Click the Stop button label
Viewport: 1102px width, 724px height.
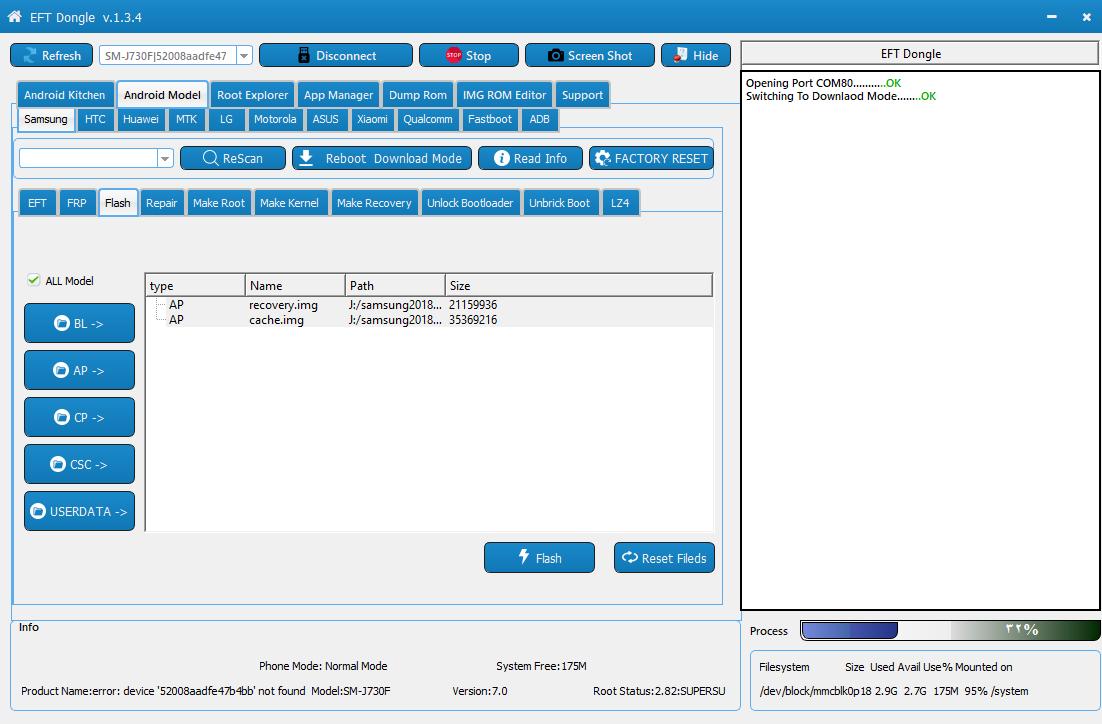coord(478,56)
